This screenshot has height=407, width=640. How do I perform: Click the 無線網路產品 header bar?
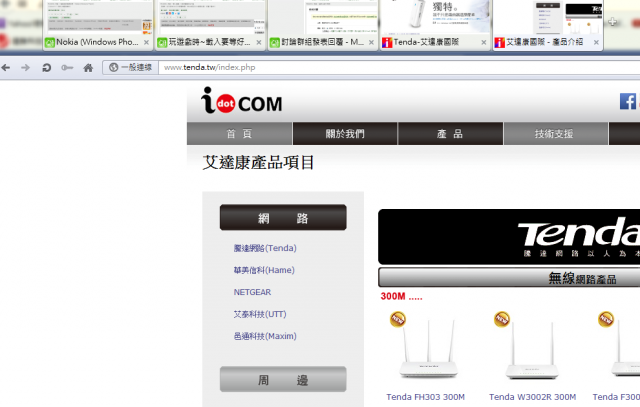tap(509, 278)
